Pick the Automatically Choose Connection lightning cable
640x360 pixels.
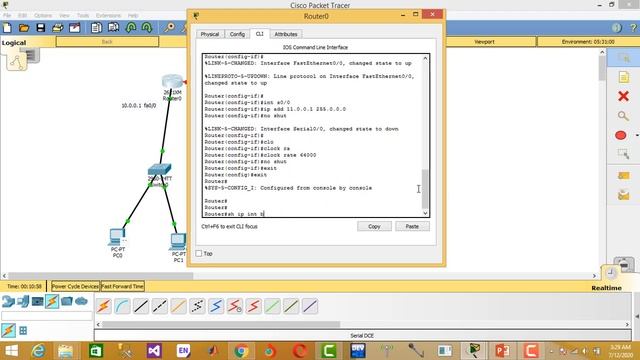pyautogui.click(x=104, y=306)
